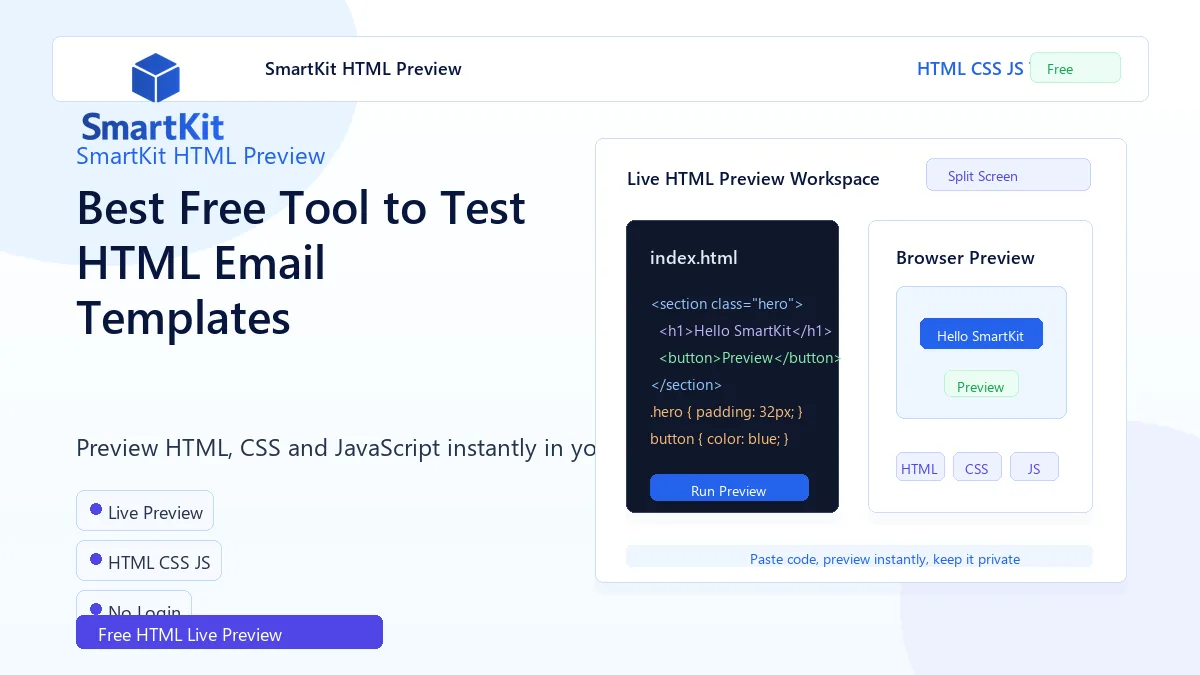Click the Split Screen button
1200x675 pixels.
pos(1008,175)
